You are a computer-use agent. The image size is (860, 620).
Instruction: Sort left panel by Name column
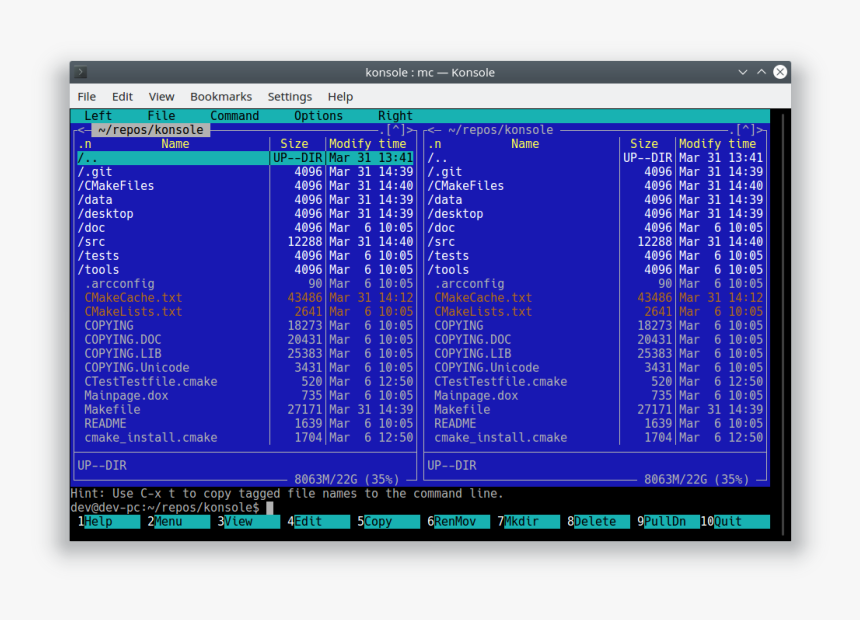click(175, 144)
